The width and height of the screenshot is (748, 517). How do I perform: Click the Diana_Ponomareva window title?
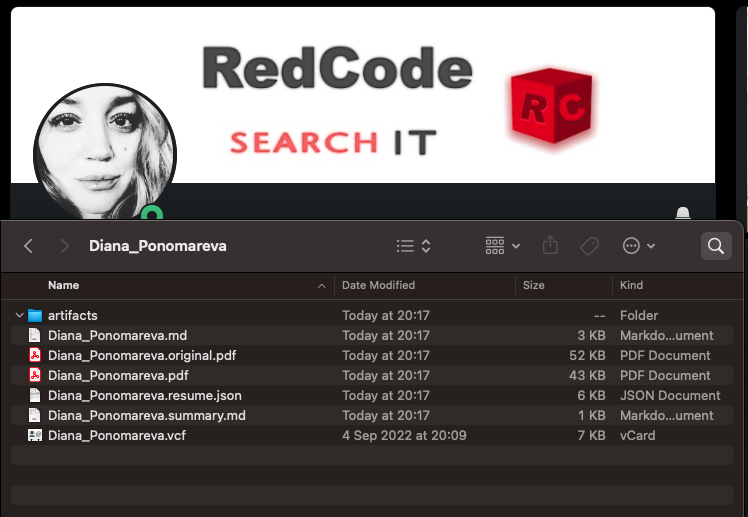tap(157, 246)
